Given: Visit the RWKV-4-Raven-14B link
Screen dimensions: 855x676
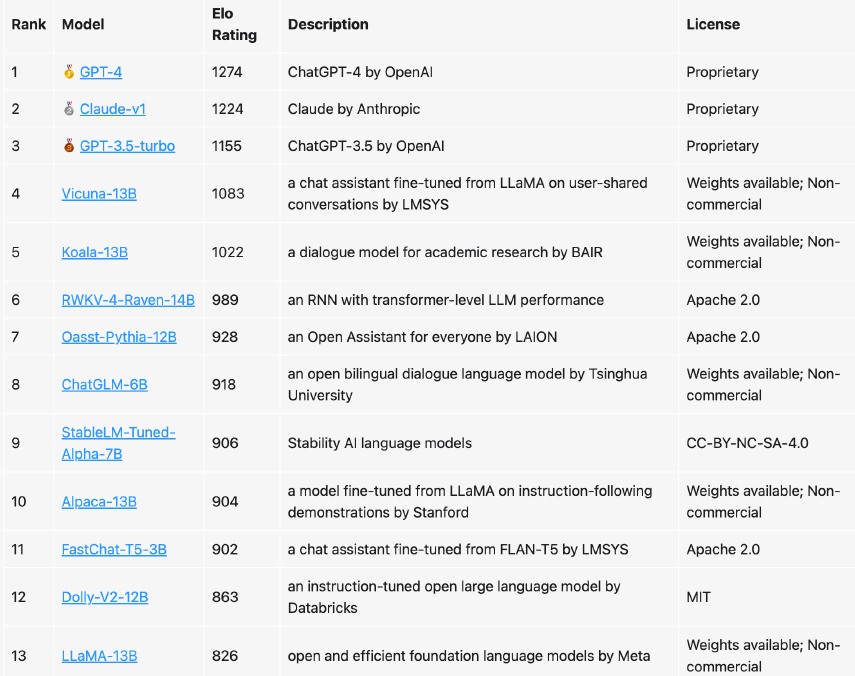Looking at the screenshot, I should 128,300.
